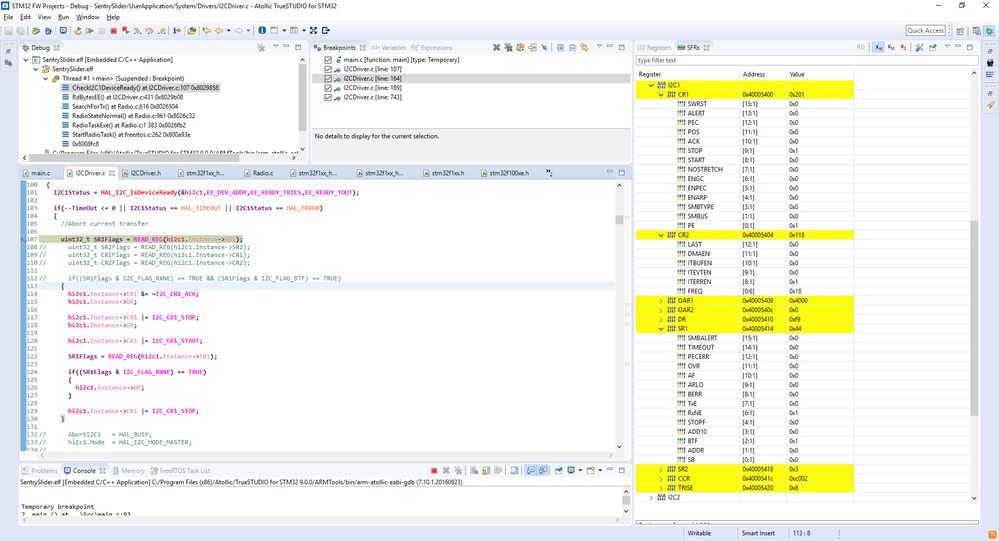
Task: Open the Radio.c editor tab
Action: (259, 173)
